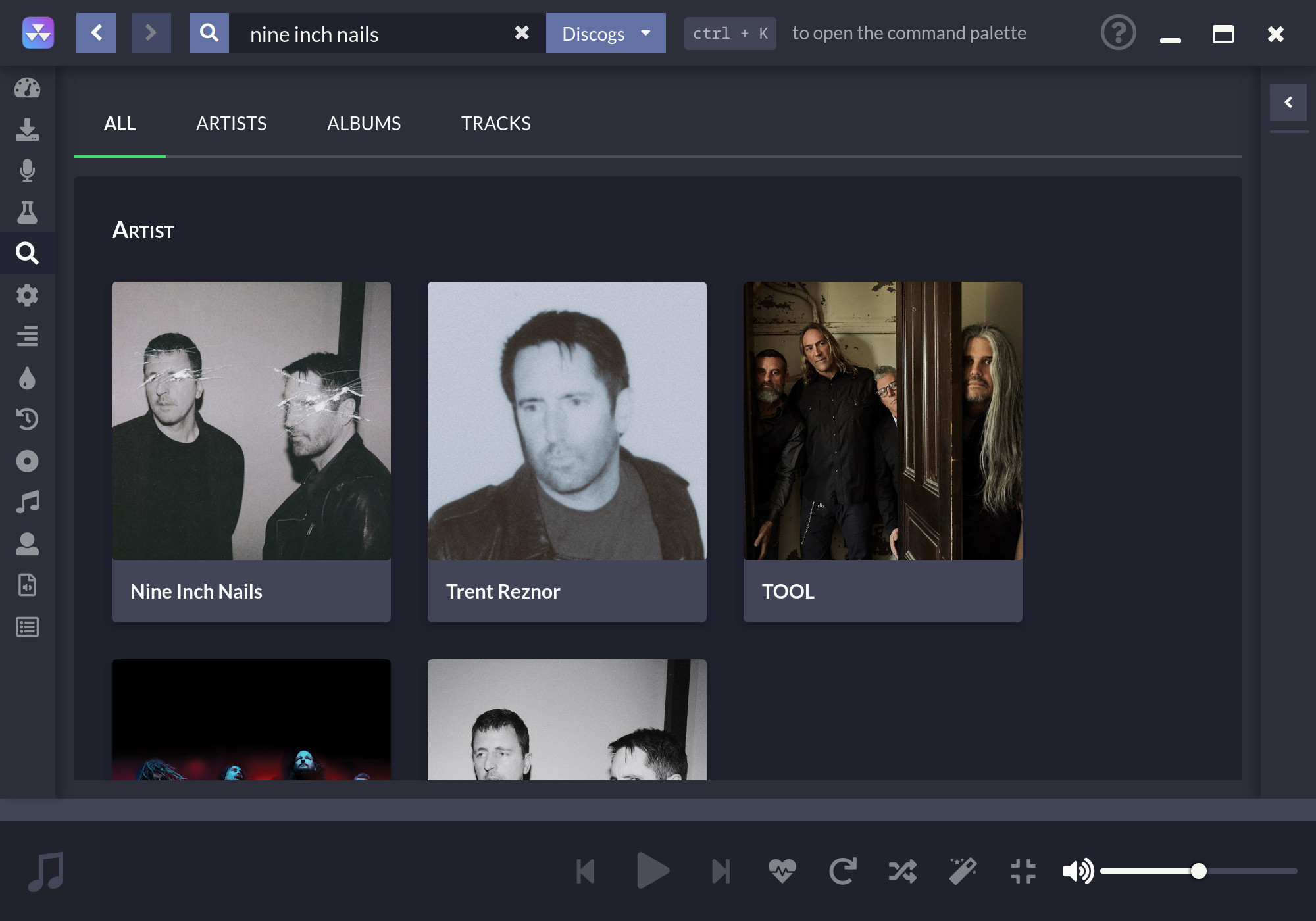The image size is (1316, 921).
Task: Select the download icon in sidebar
Action: pos(27,128)
